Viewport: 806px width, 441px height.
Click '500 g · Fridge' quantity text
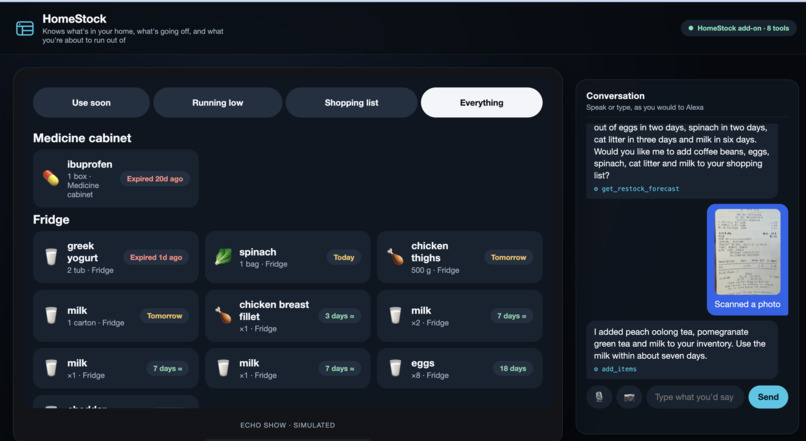tap(435, 270)
